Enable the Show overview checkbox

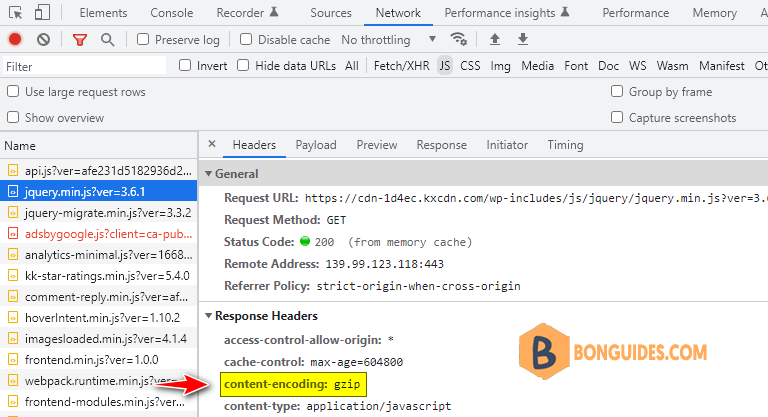tap(13, 117)
